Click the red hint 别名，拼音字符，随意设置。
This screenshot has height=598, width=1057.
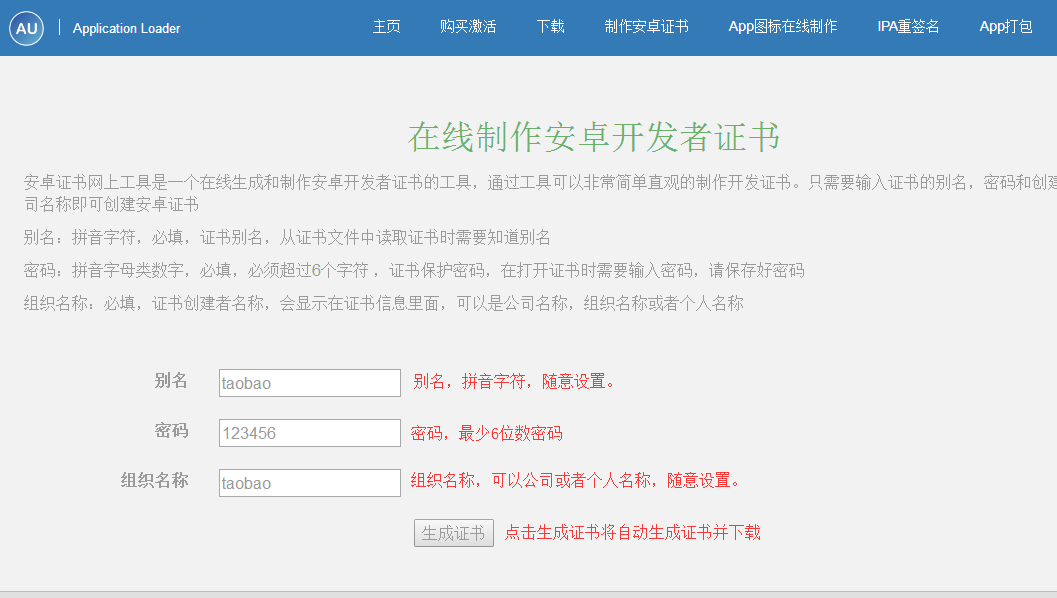click(x=514, y=382)
